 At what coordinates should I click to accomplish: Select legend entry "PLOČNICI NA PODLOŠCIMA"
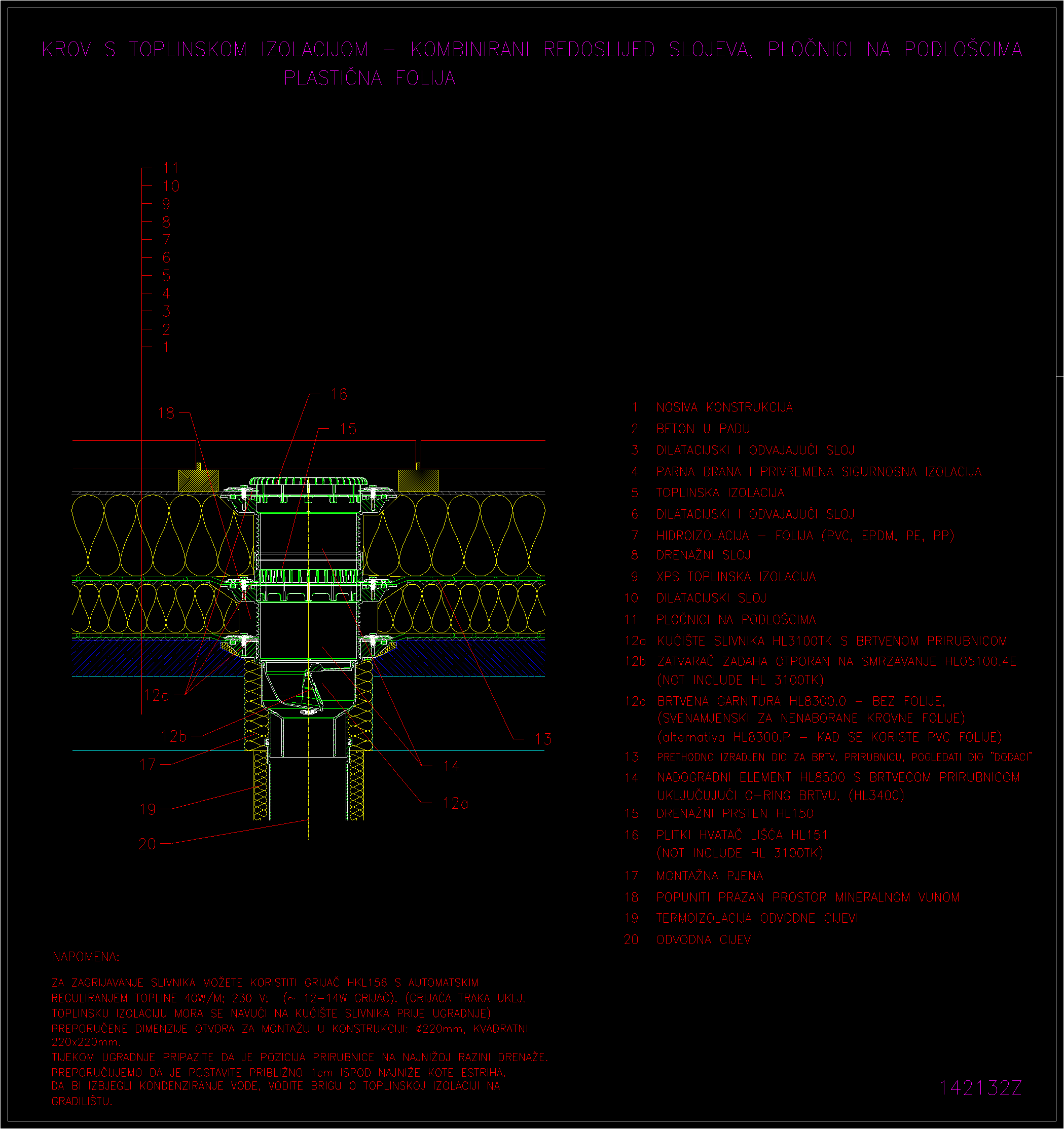pyautogui.click(x=736, y=620)
